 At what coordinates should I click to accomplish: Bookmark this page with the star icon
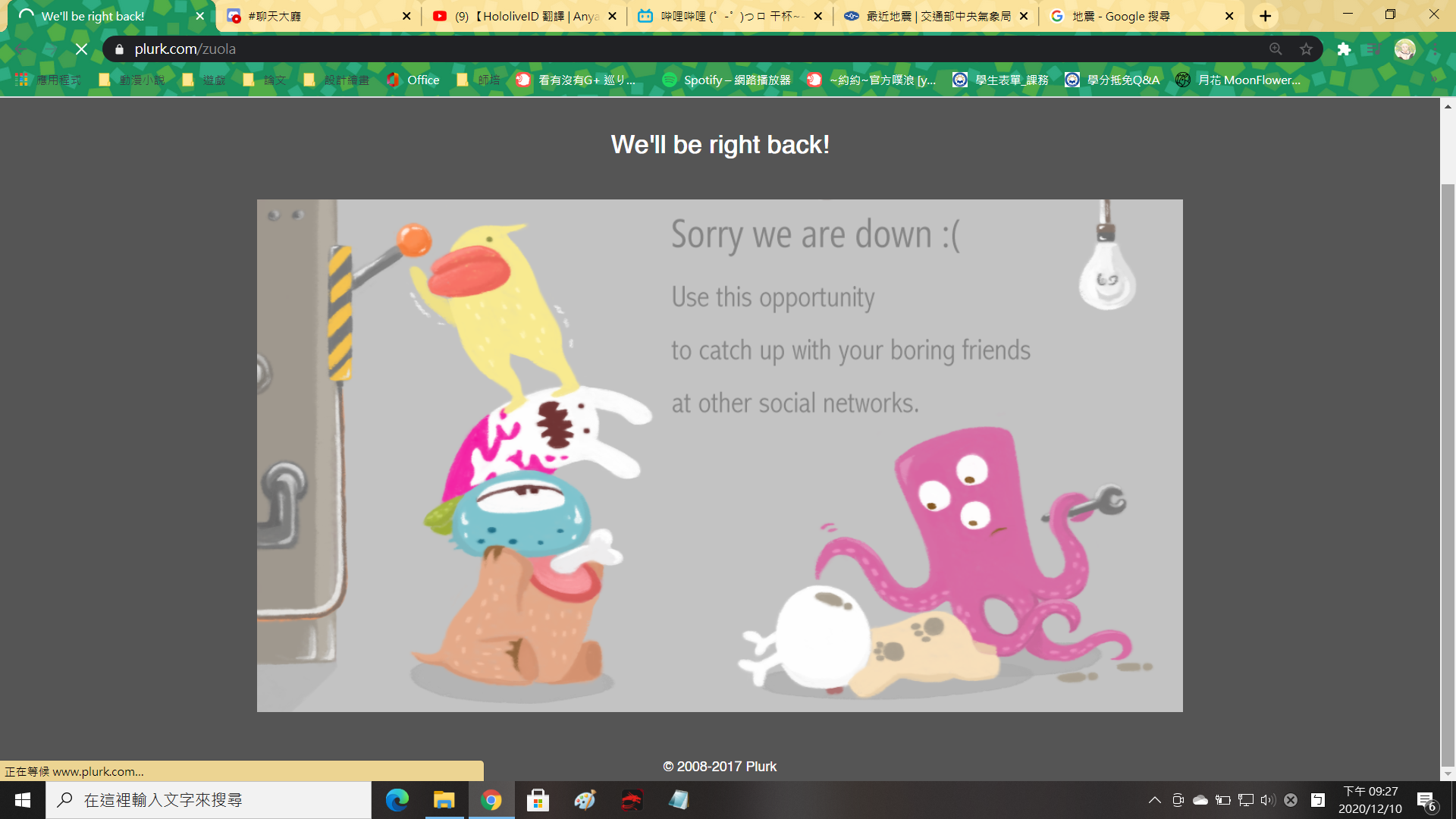click(1306, 49)
